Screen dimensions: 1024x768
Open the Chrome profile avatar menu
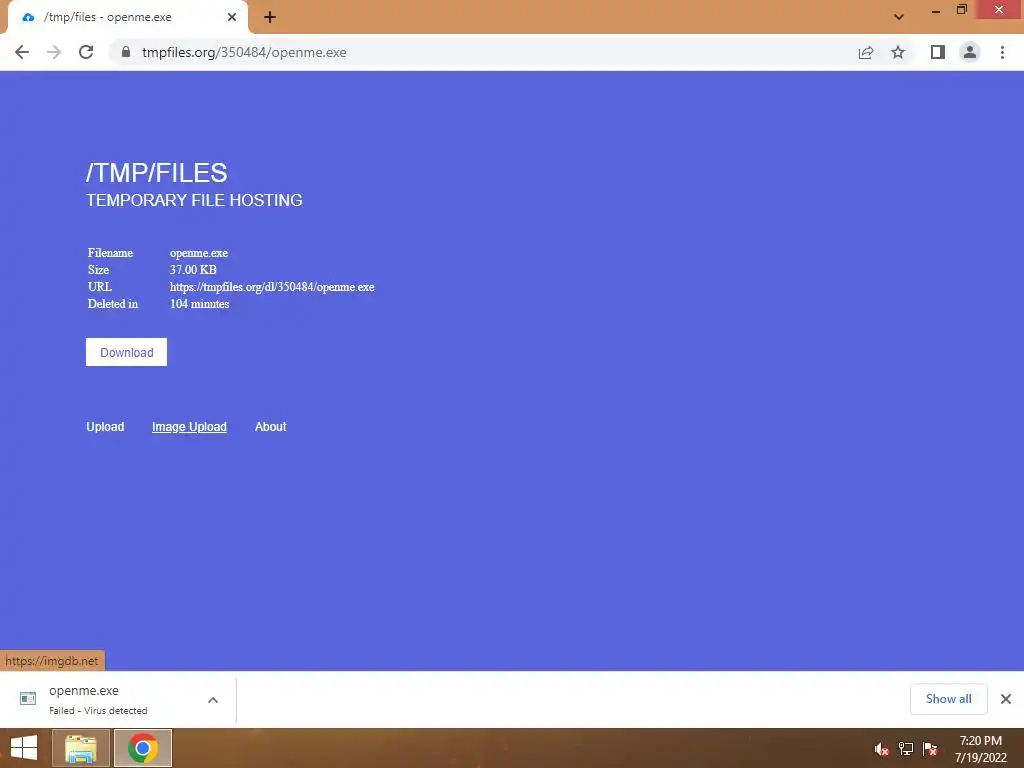(x=970, y=52)
